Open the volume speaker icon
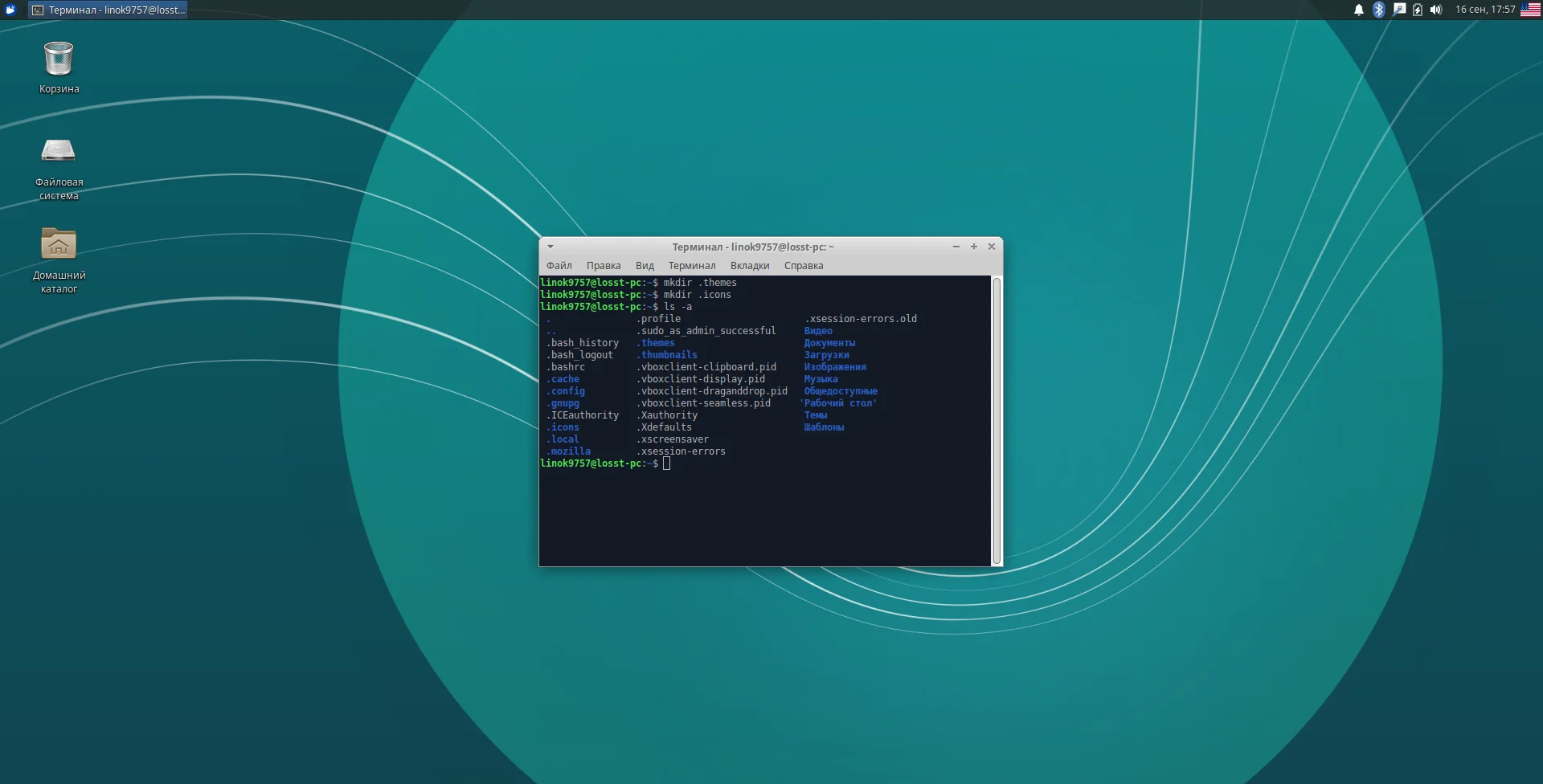This screenshot has width=1543, height=784. coord(1436,10)
